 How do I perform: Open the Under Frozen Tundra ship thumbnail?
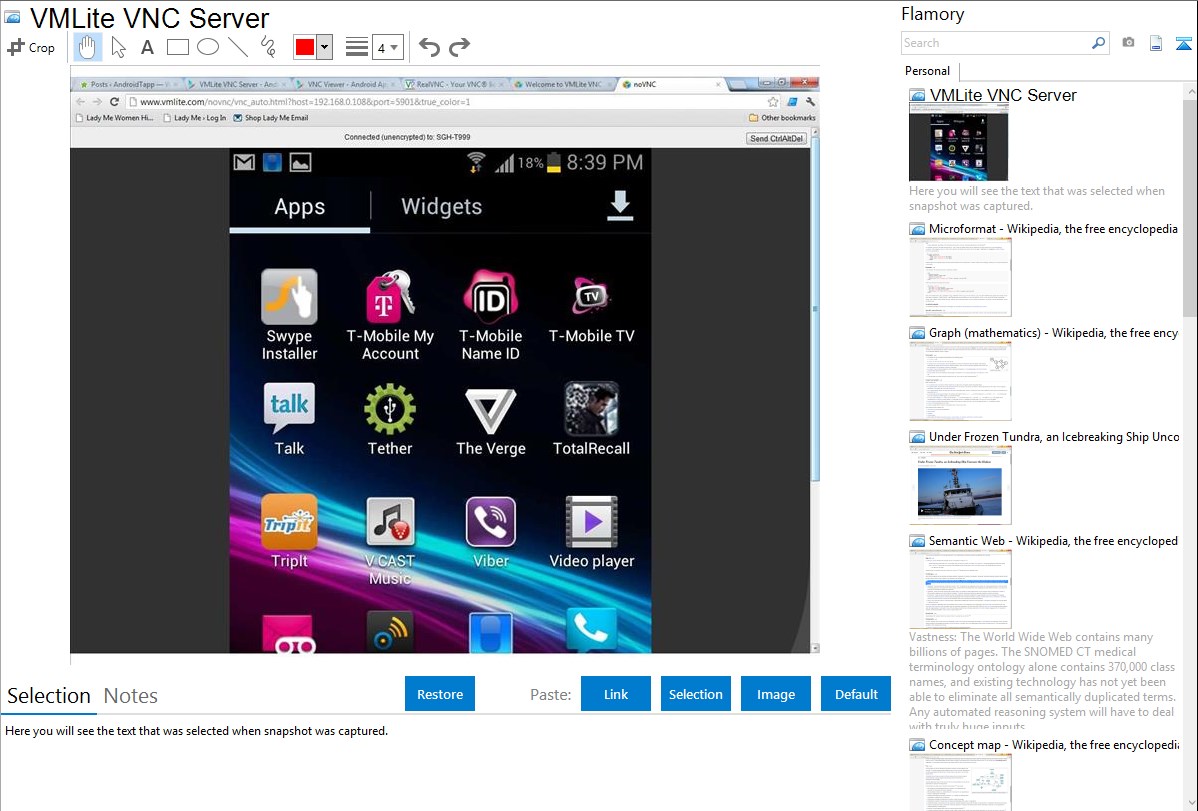click(960, 485)
